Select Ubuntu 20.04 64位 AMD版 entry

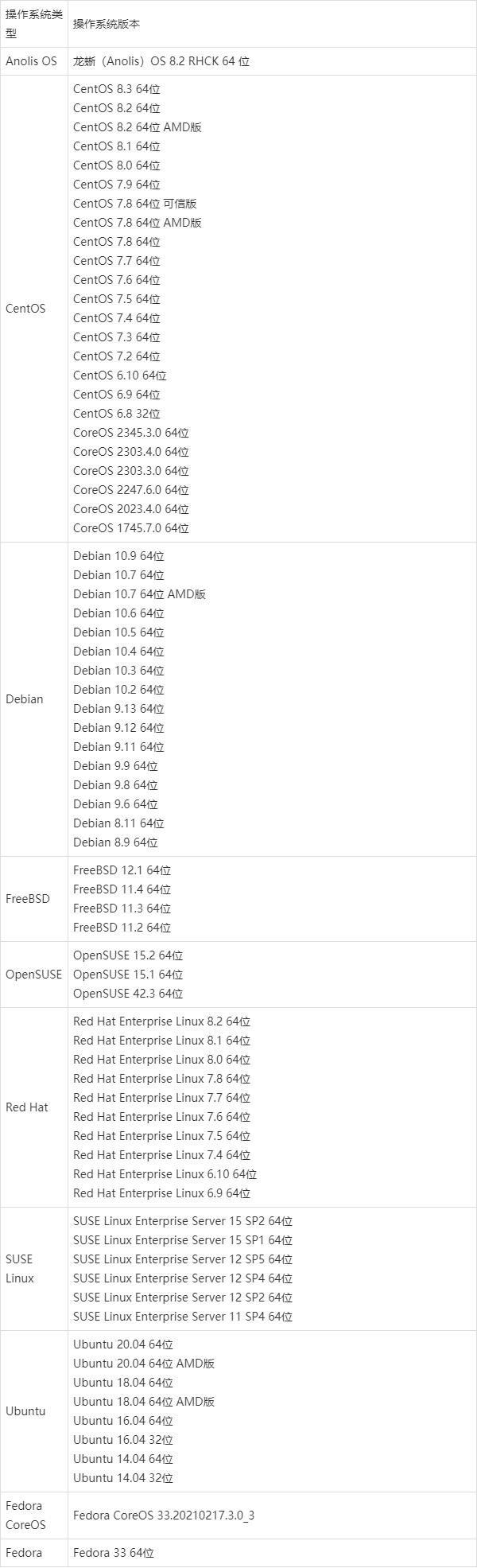144,1364
